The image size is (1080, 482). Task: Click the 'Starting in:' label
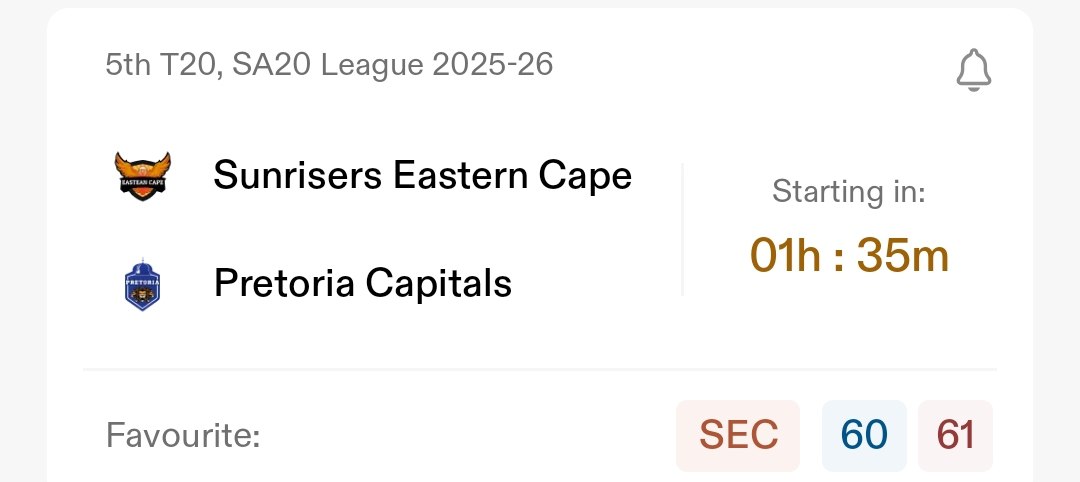point(848,192)
